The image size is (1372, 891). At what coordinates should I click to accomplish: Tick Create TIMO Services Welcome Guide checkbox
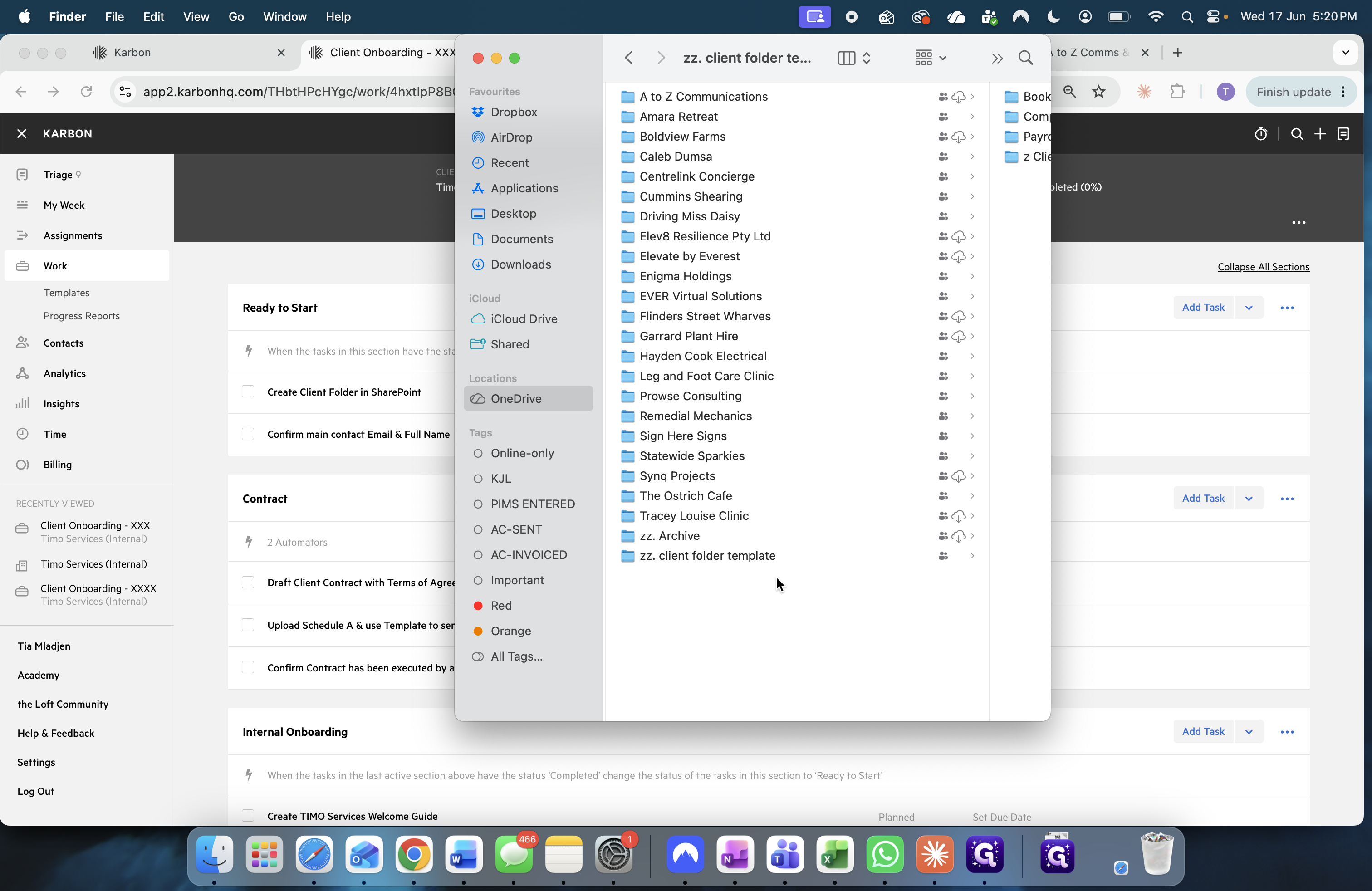pos(248,816)
